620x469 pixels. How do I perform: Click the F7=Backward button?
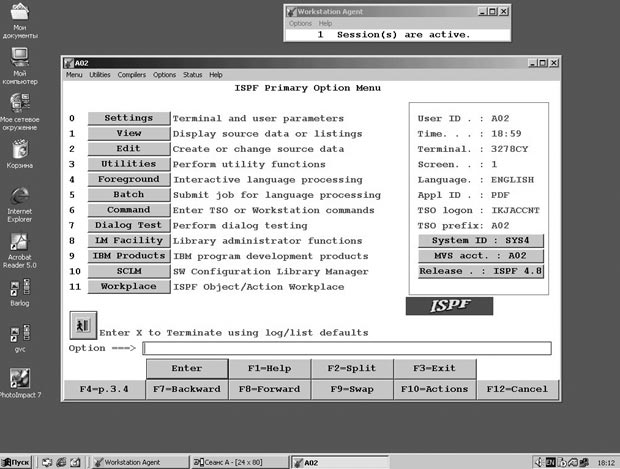pos(187,390)
